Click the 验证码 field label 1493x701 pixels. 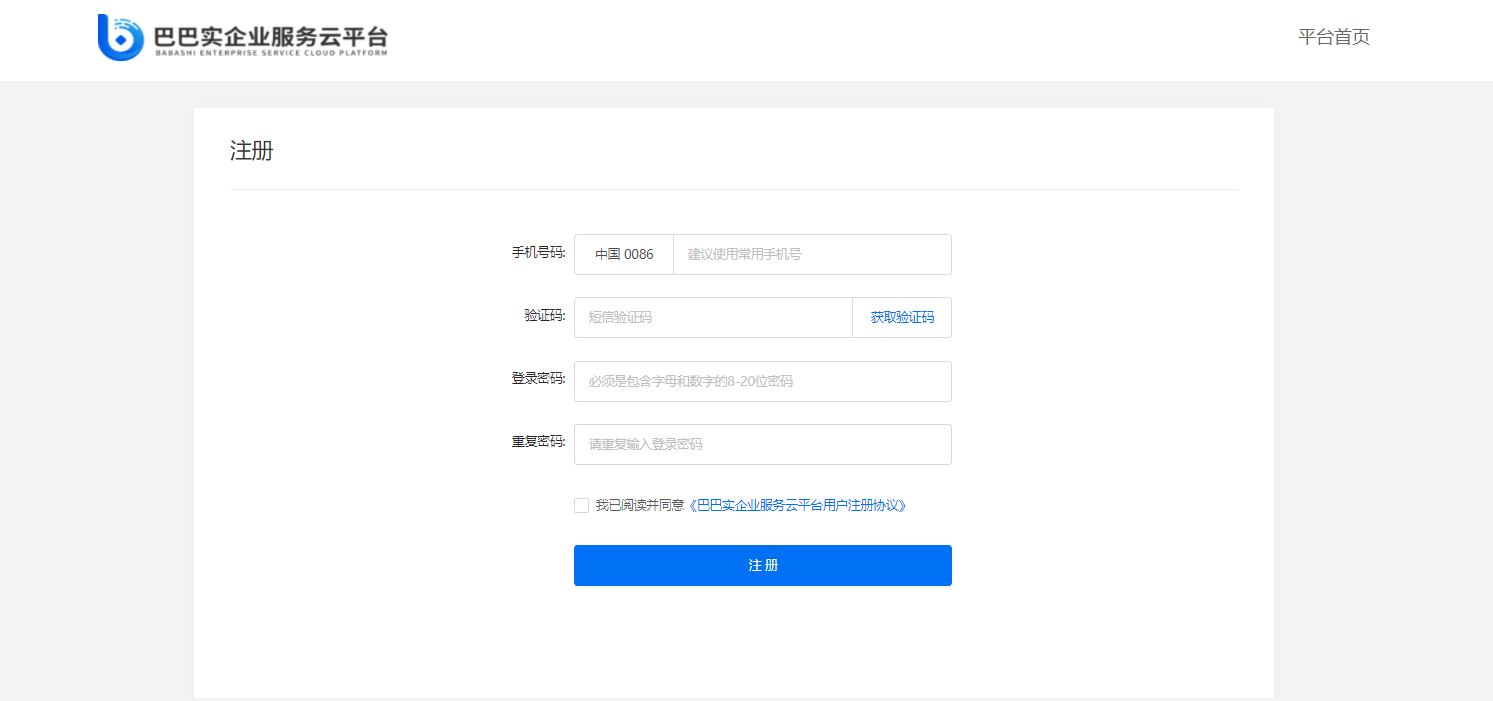tap(544, 316)
